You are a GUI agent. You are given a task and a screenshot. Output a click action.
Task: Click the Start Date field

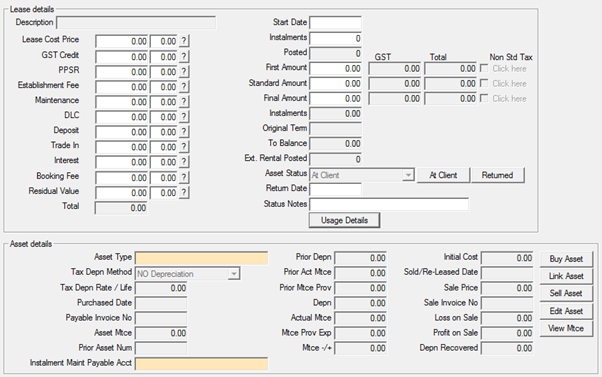pyautogui.click(x=335, y=23)
